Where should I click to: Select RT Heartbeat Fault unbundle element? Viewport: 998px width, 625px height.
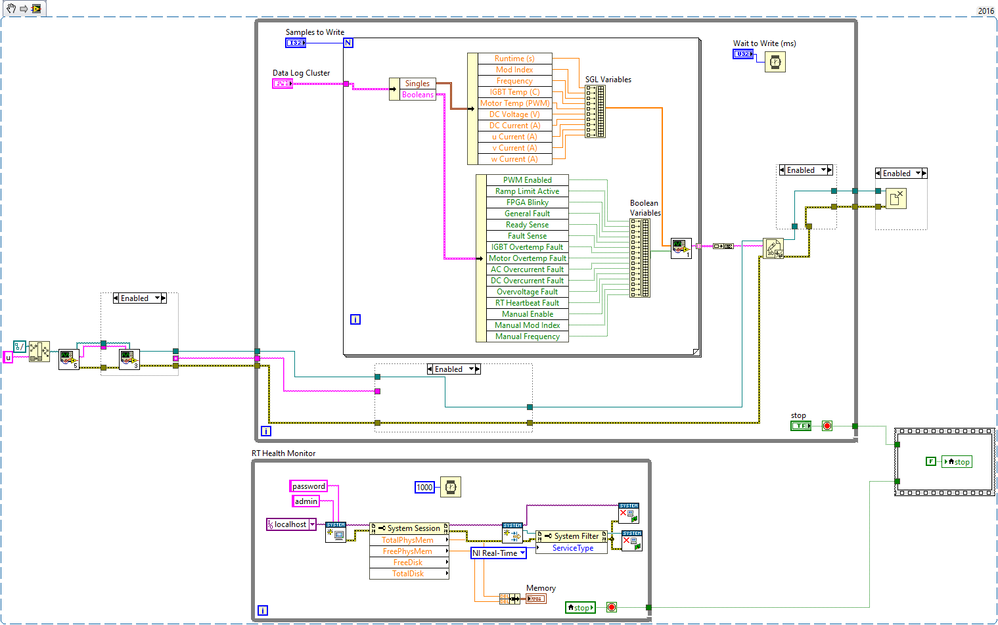click(527, 303)
